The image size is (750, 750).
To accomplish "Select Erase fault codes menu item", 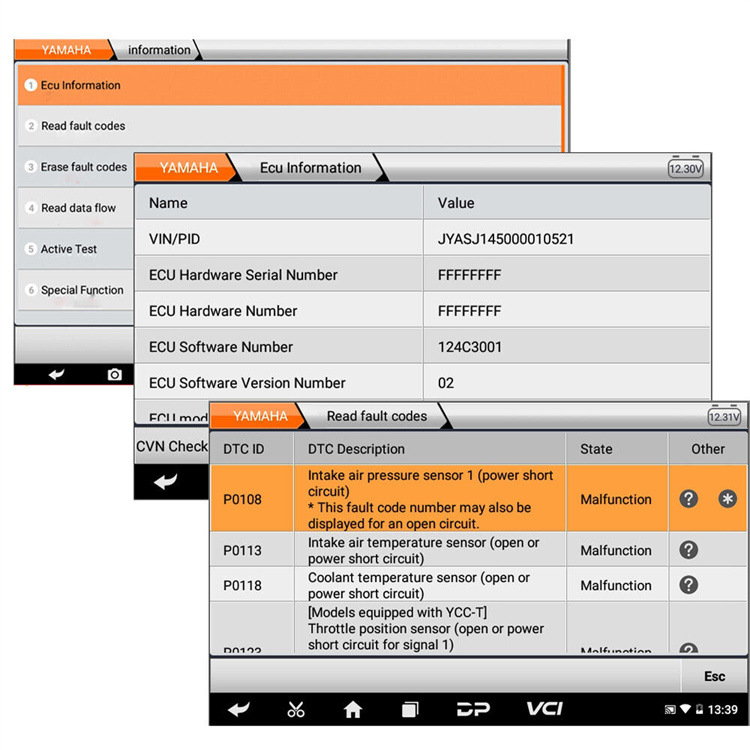I will tap(76, 167).
